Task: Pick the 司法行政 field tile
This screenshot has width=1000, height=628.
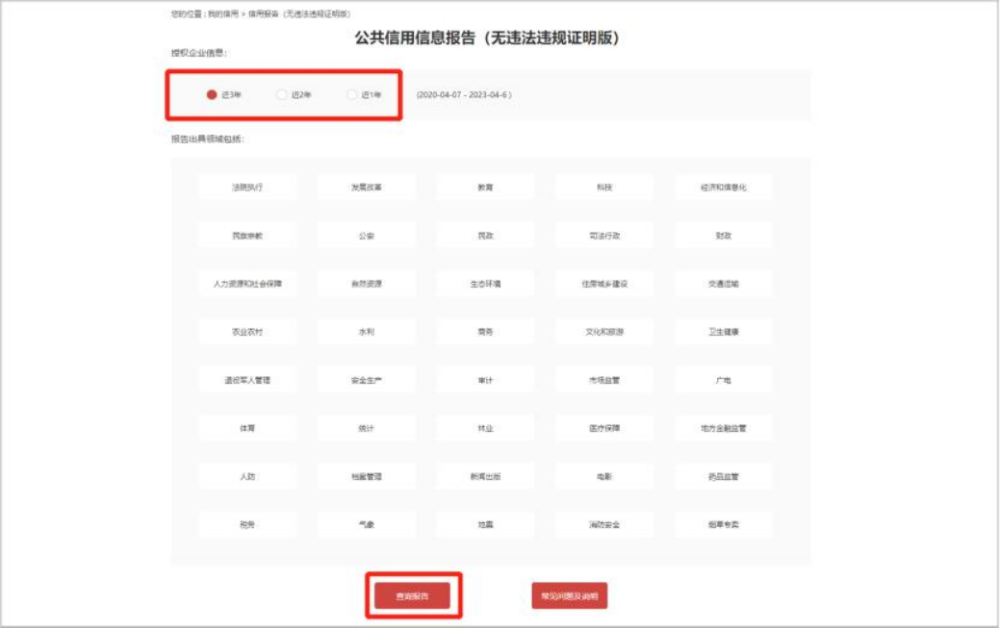Action: pos(604,236)
